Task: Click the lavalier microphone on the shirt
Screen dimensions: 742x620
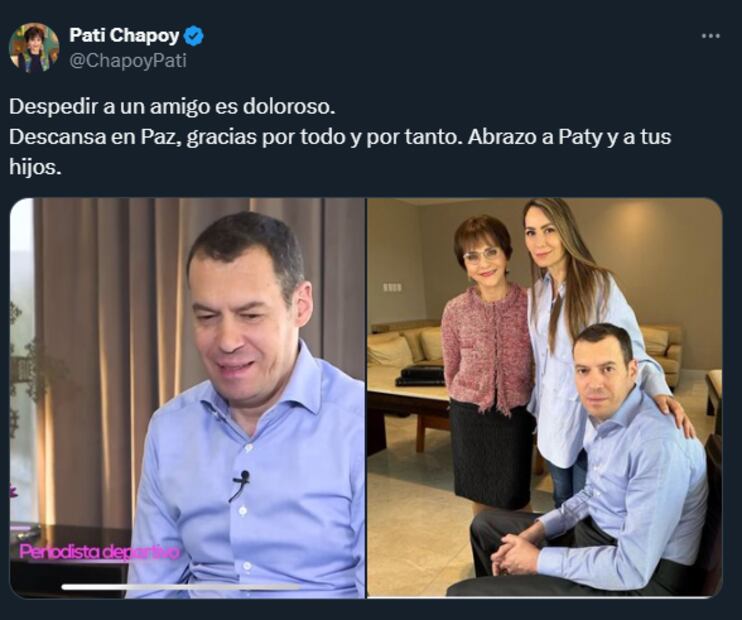Action: click(x=241, y=485)
